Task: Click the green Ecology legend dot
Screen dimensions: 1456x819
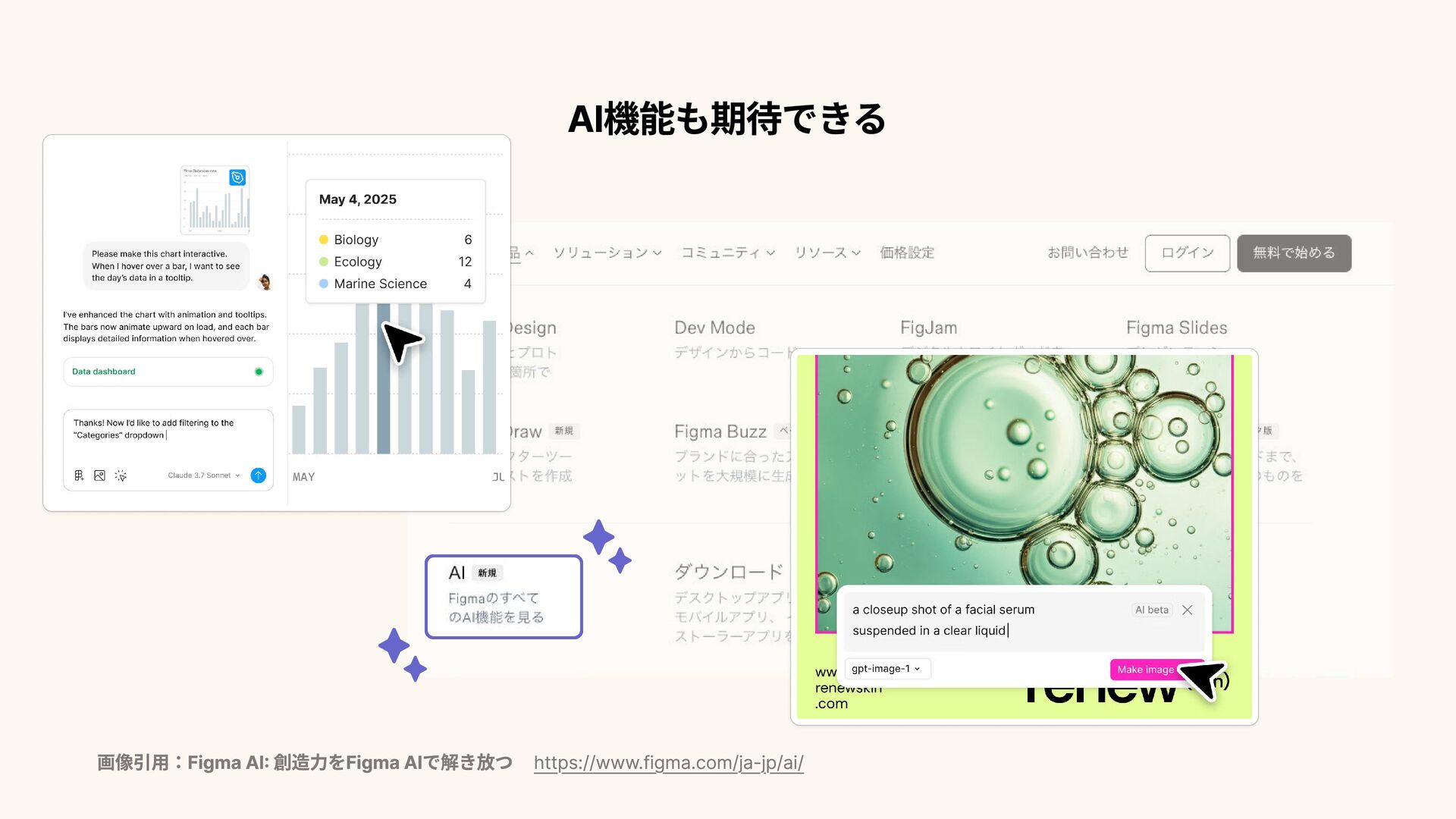Action: tap(324, 262)
